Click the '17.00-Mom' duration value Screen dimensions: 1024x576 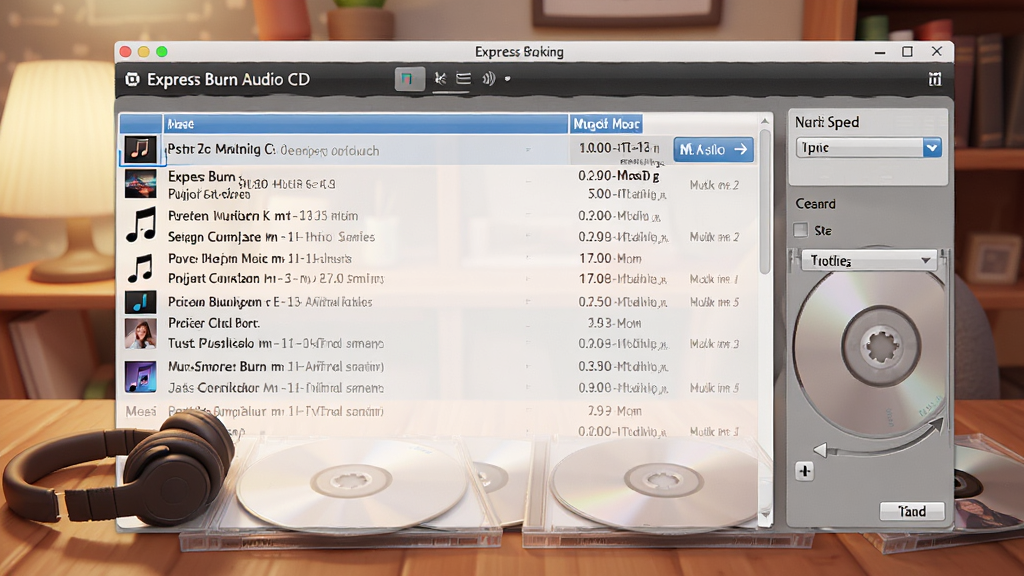click(610, 259)
